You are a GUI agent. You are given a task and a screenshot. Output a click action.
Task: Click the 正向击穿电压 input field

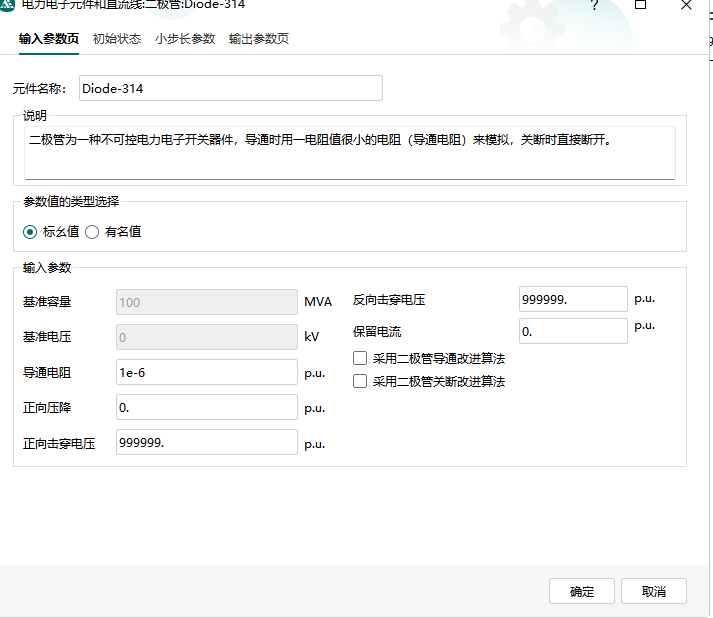click(206, 442)
